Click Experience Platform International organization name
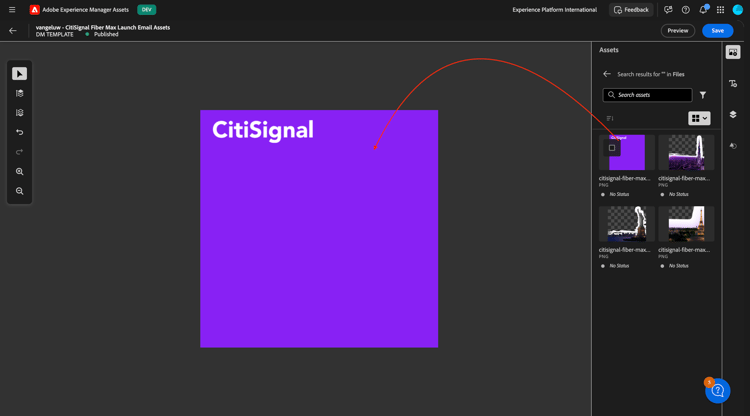This screenshot has height=416, width=750. pyautogui.click(x=554, y=10)
